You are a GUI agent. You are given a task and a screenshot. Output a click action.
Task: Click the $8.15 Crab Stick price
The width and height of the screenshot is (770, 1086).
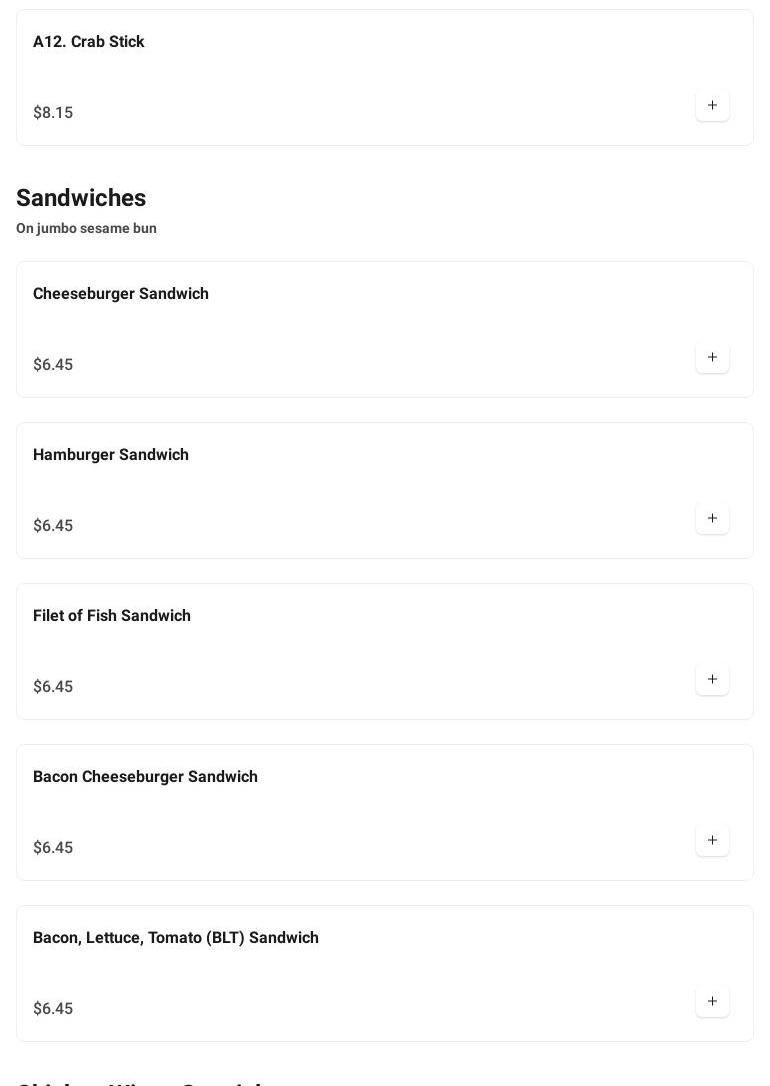pos(53,113)
